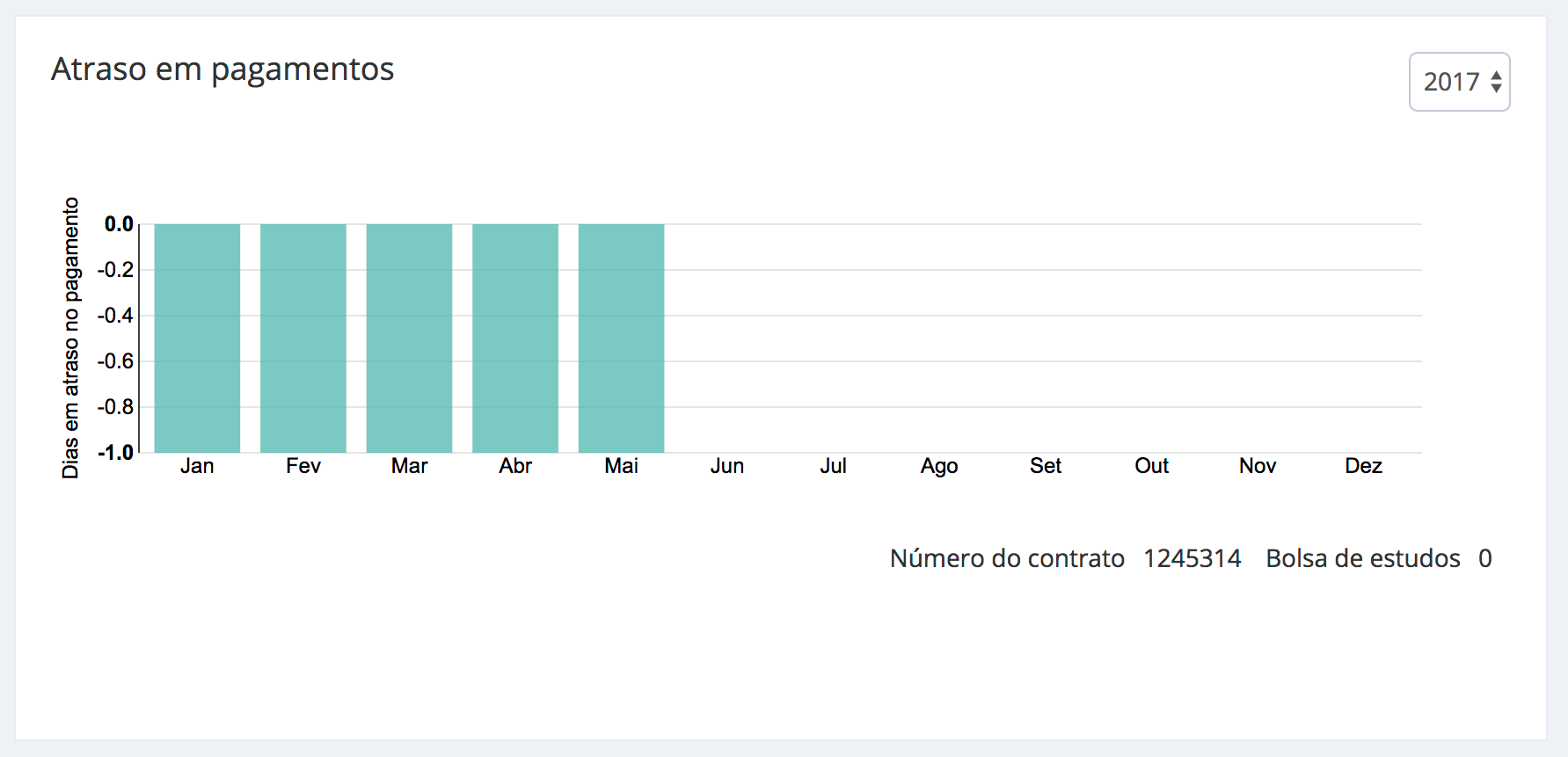Image resolution: width=1568 pixels, height=757 pixels.
Task: Click the -1.0 y-axis tick label
Action: point(115,453)
